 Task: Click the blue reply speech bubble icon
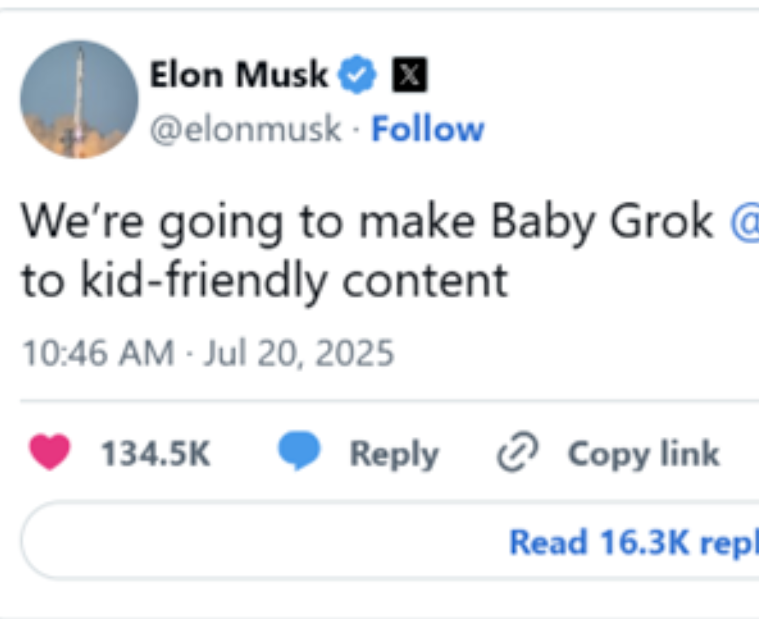pyautogui.click(x=298, y=453)
